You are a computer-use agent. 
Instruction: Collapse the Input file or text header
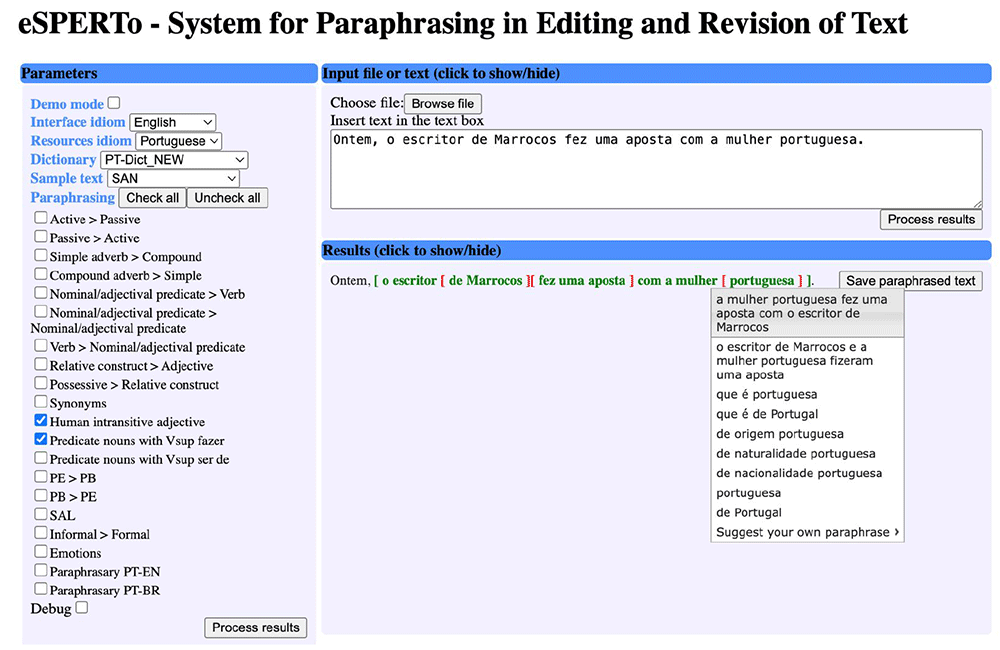(x=656, y=73)
